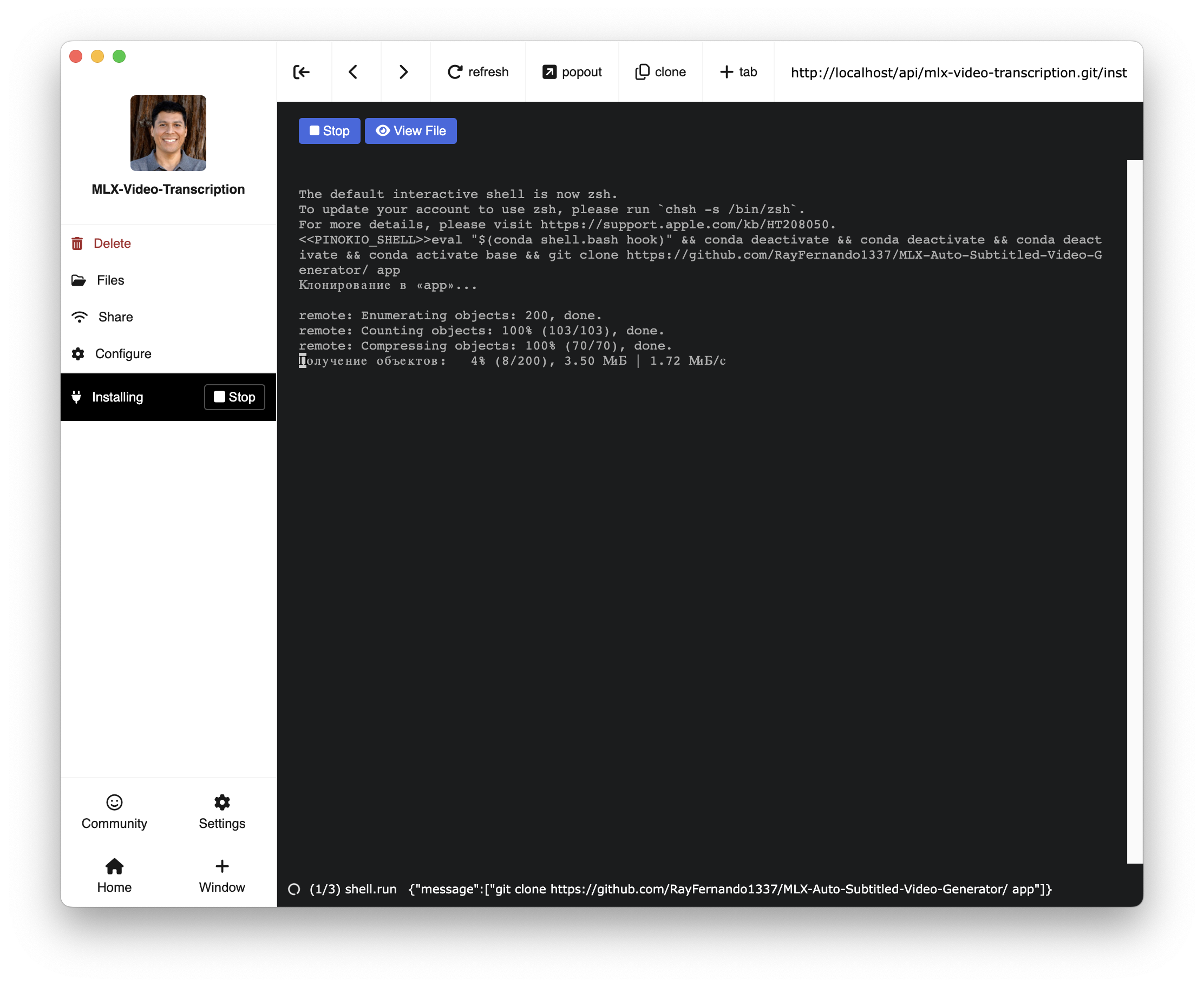Click the terminal vertical scrollbar

click(x=1134, y=511)
